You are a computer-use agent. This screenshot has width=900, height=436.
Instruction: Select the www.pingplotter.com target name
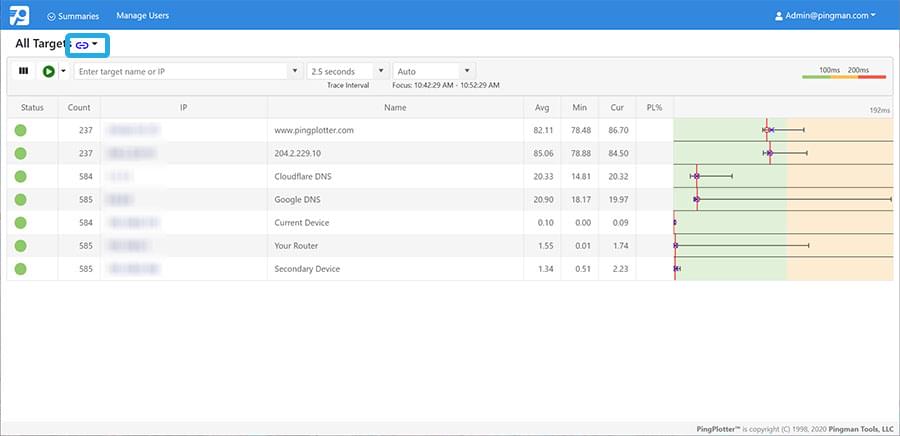pos(314,130)
